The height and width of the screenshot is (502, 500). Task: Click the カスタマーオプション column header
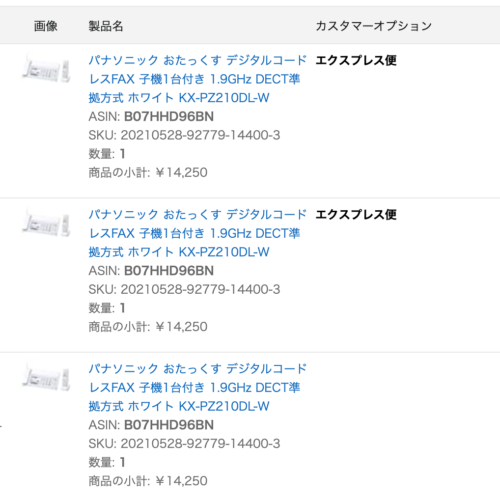(x=373, y=26)
